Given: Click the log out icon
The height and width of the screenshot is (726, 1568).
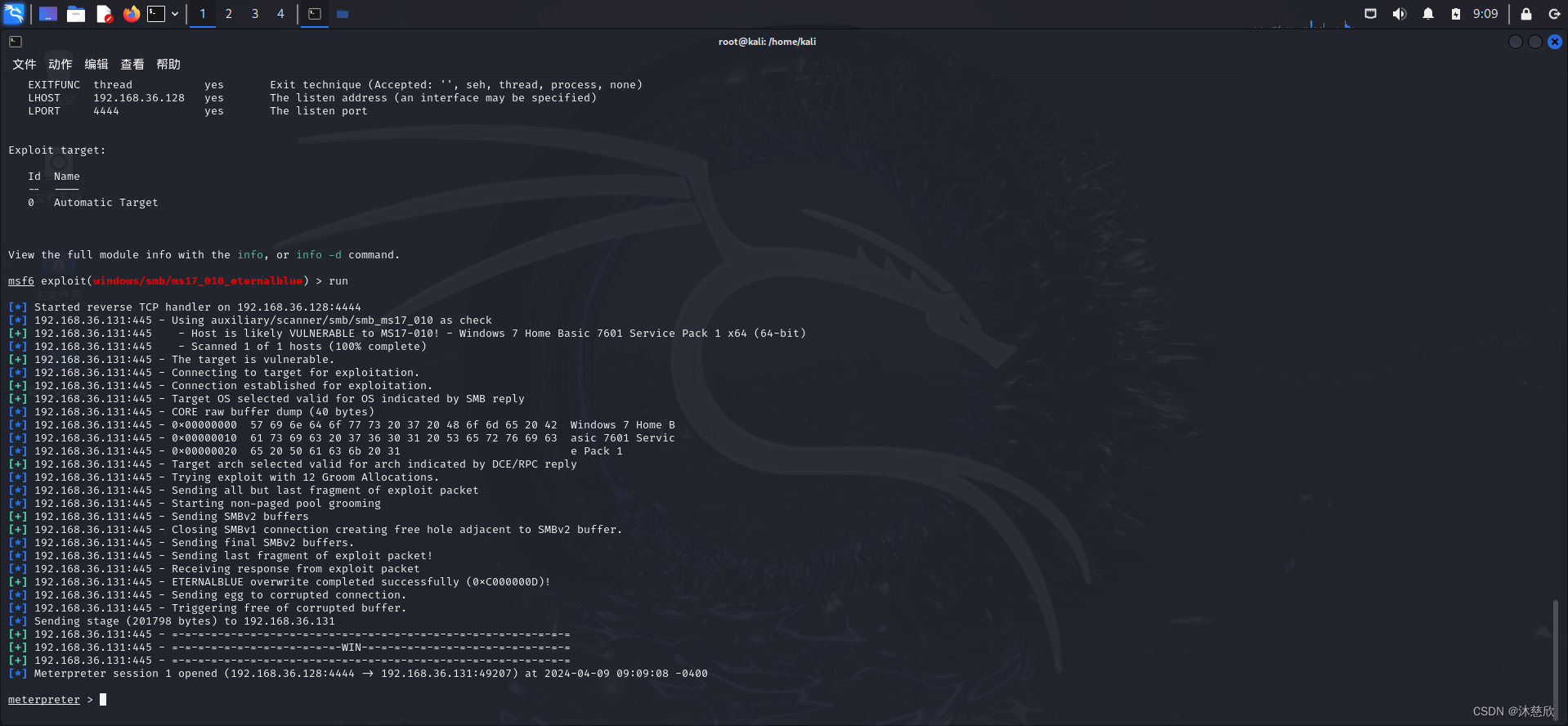Looking at the screenshot, I should 1554,14.
